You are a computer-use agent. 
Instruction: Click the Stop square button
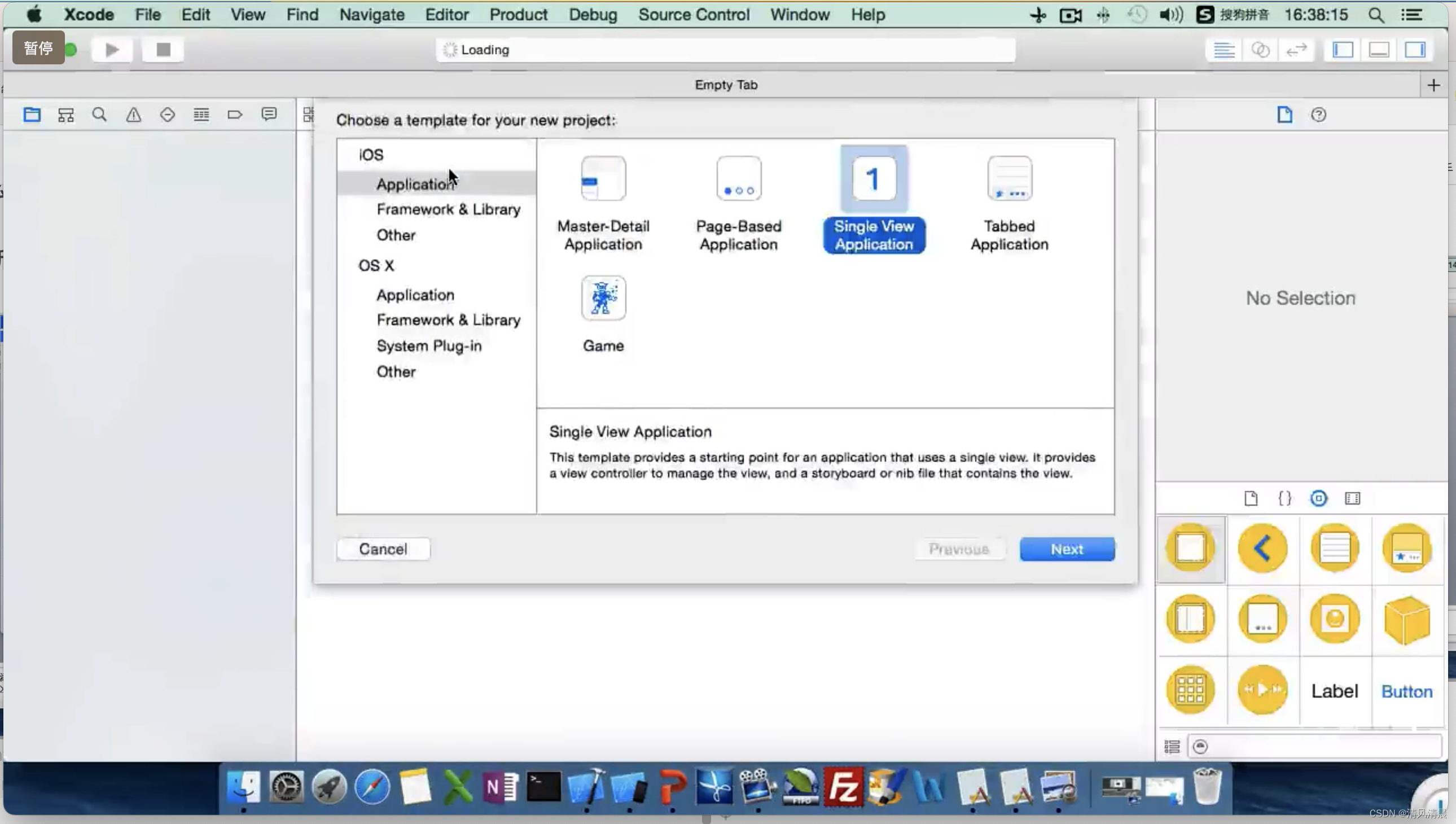coord(163,50)
